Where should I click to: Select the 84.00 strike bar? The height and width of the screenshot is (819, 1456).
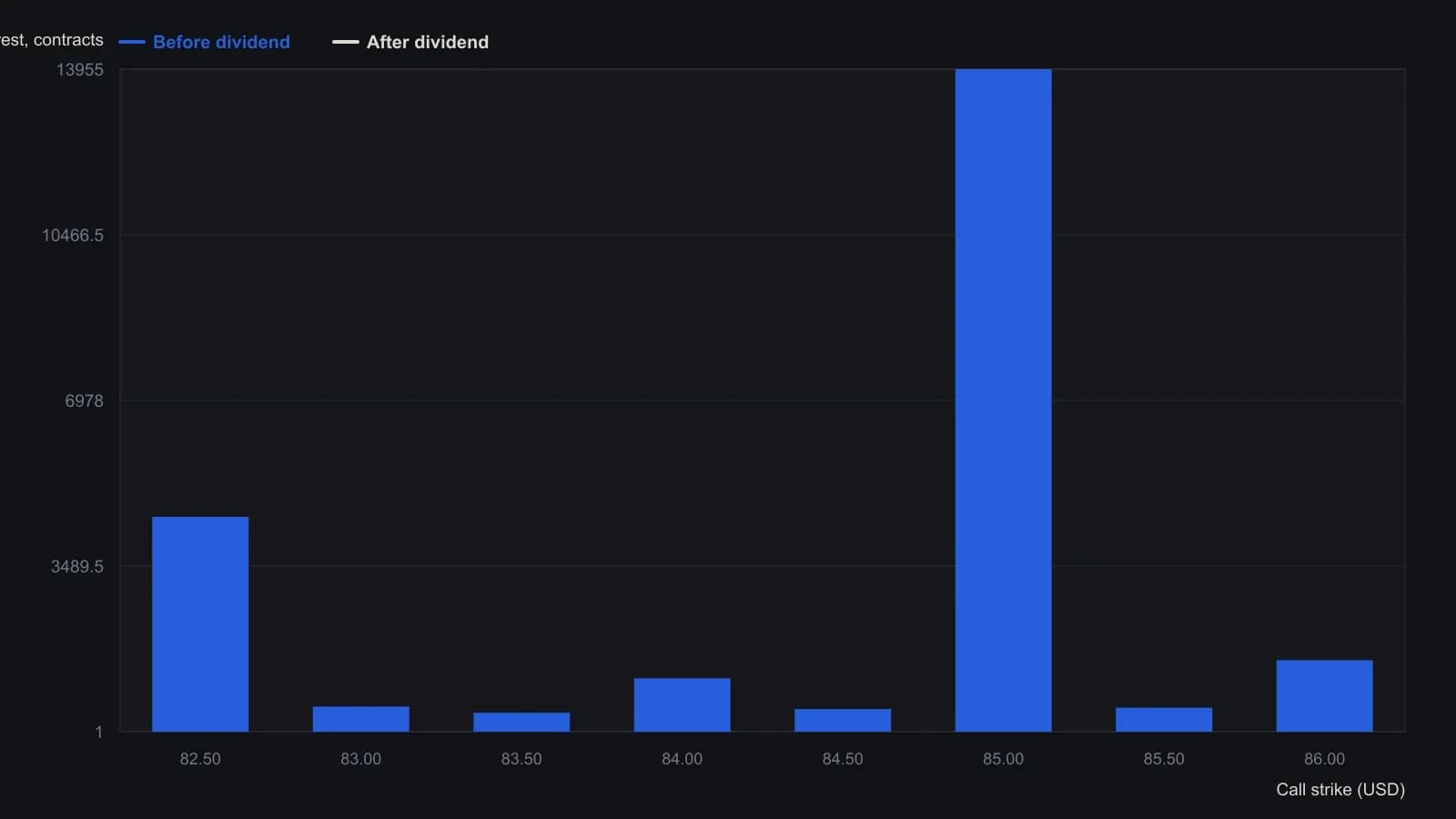pyautogui.click(x=682, y=704)
